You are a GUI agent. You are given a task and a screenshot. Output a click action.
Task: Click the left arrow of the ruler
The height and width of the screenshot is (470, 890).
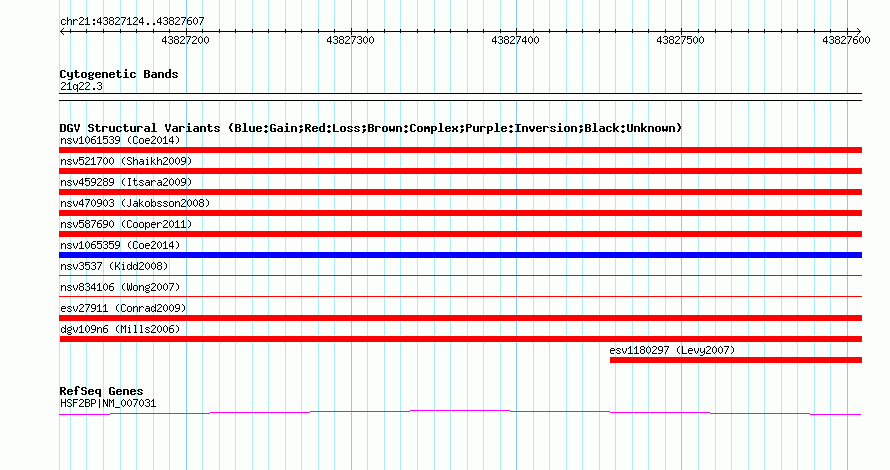click(63, 31)
